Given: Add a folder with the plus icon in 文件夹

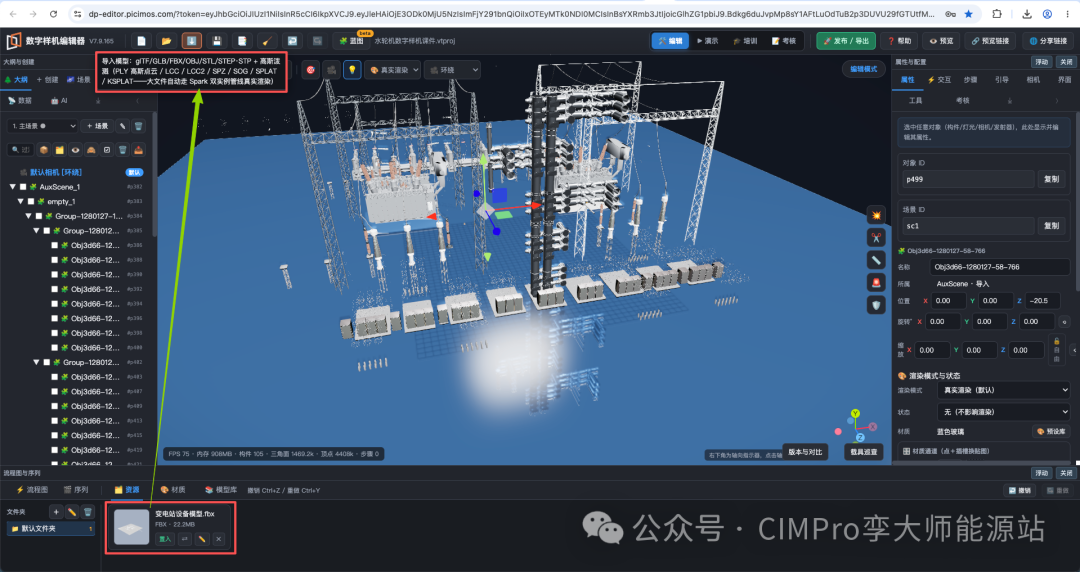Looking at the screenshot, I should click(56, 511).
